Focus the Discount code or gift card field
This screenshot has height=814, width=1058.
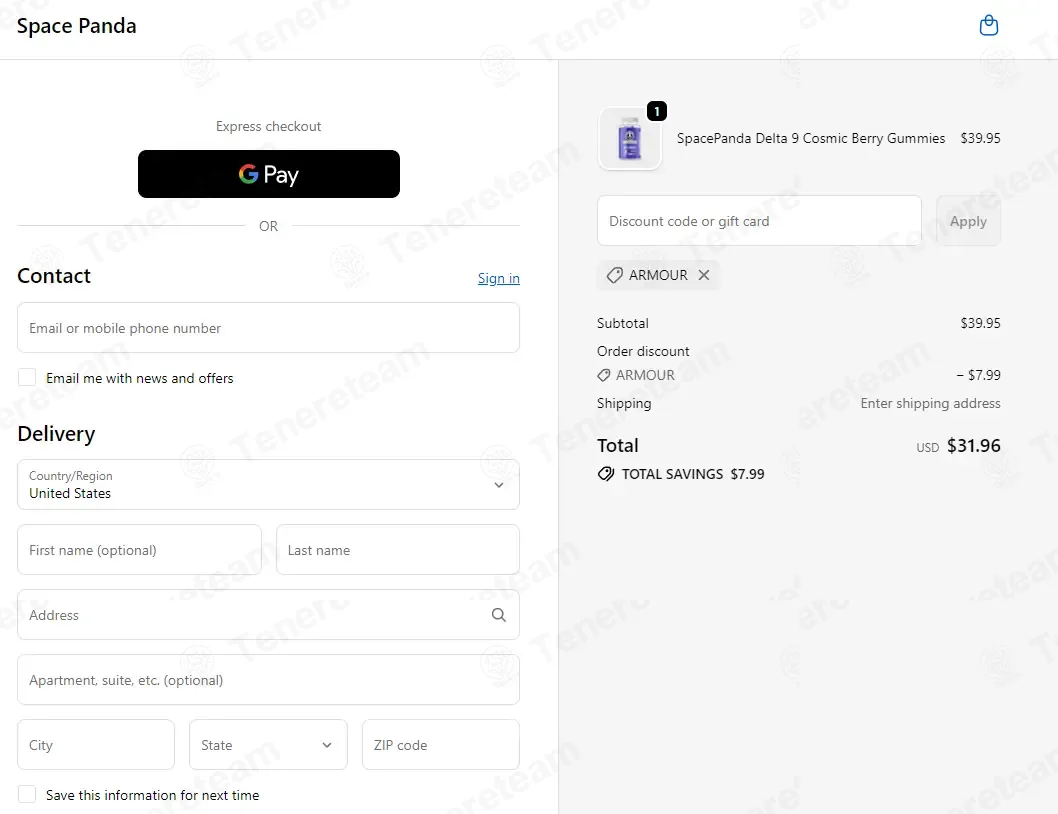tap(759, 221)
